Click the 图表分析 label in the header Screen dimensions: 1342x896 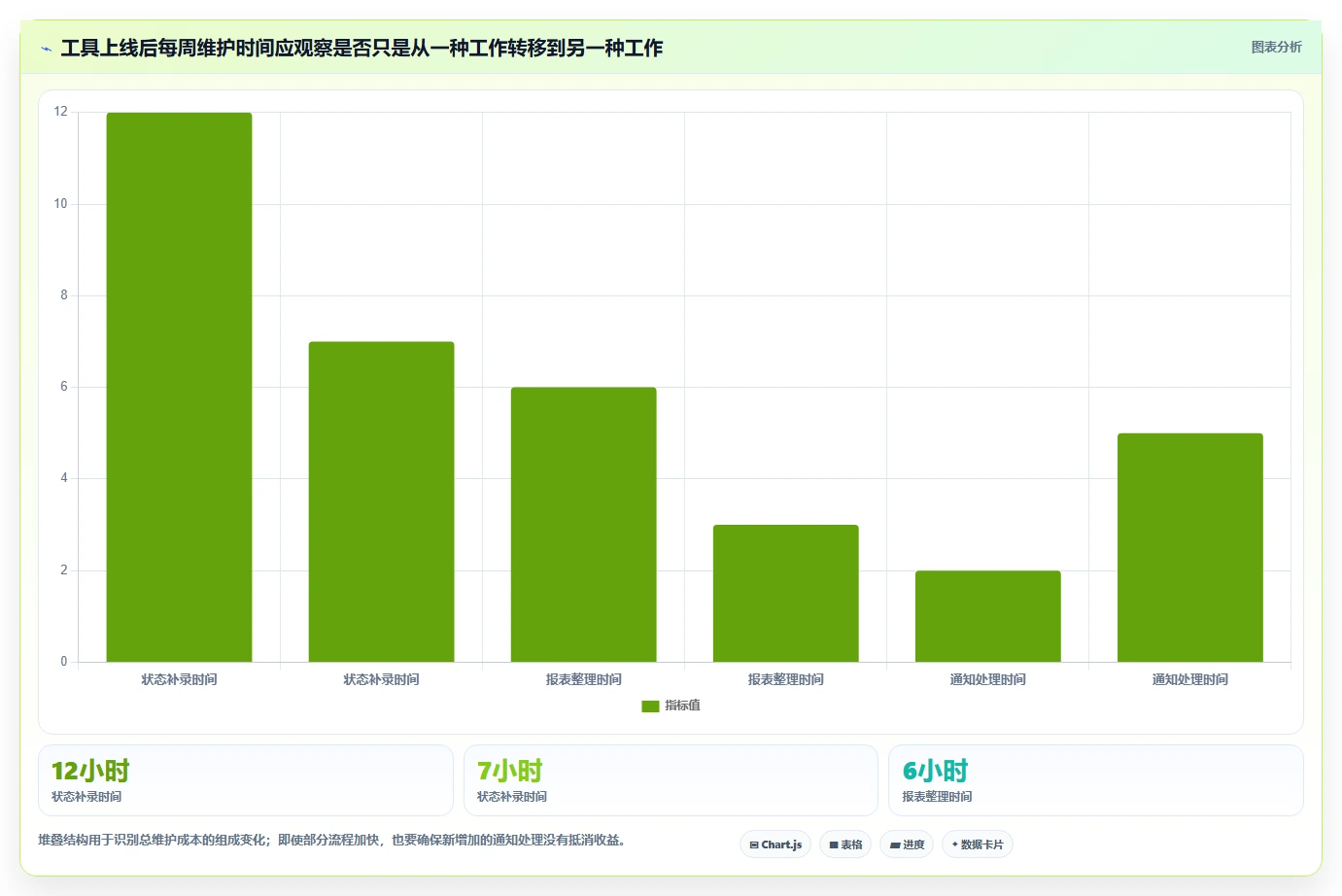pyautogui.click(x=1276, y=47)
